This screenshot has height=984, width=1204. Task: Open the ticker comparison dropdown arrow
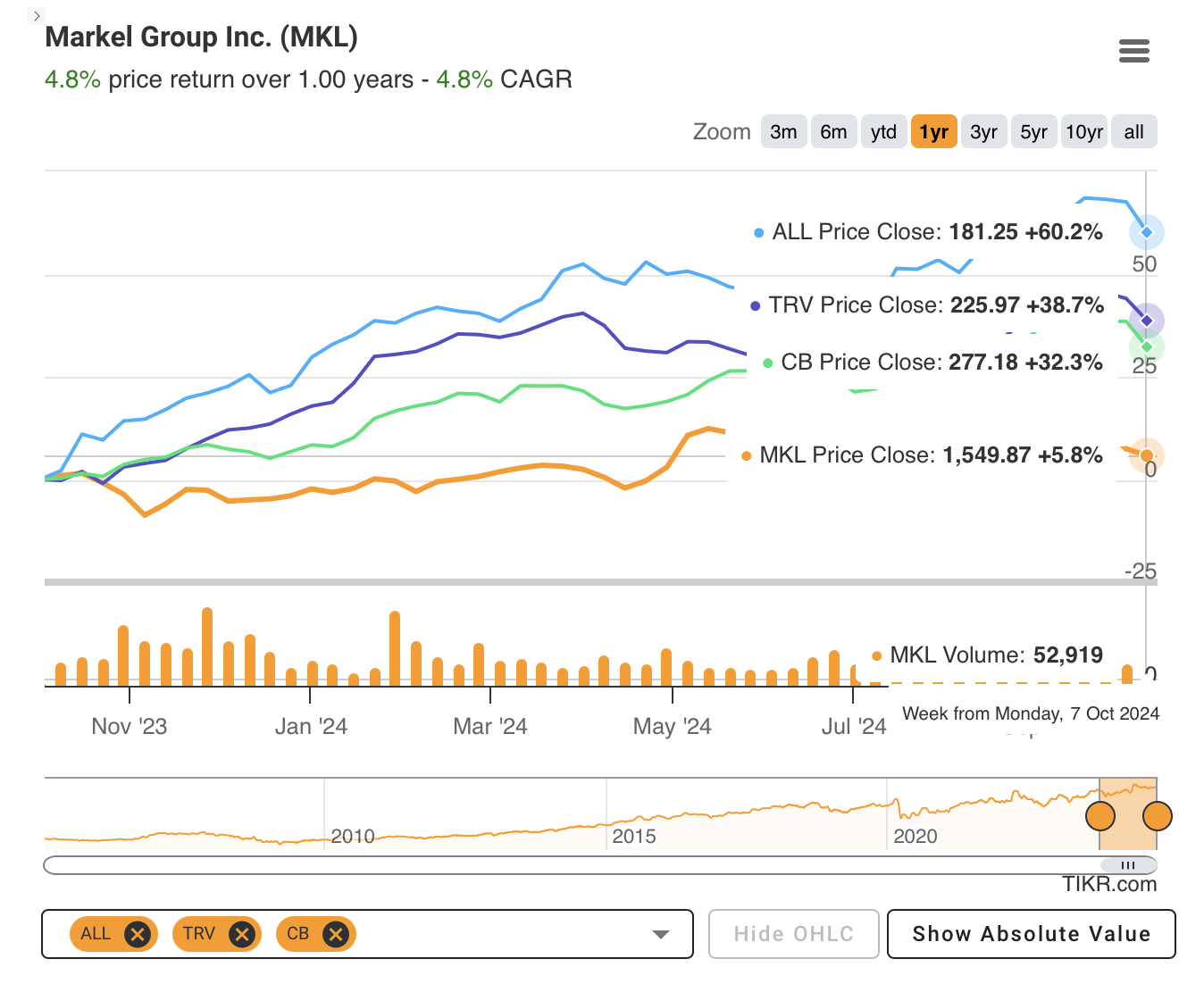pyautogui.click(x=660, y=934)
